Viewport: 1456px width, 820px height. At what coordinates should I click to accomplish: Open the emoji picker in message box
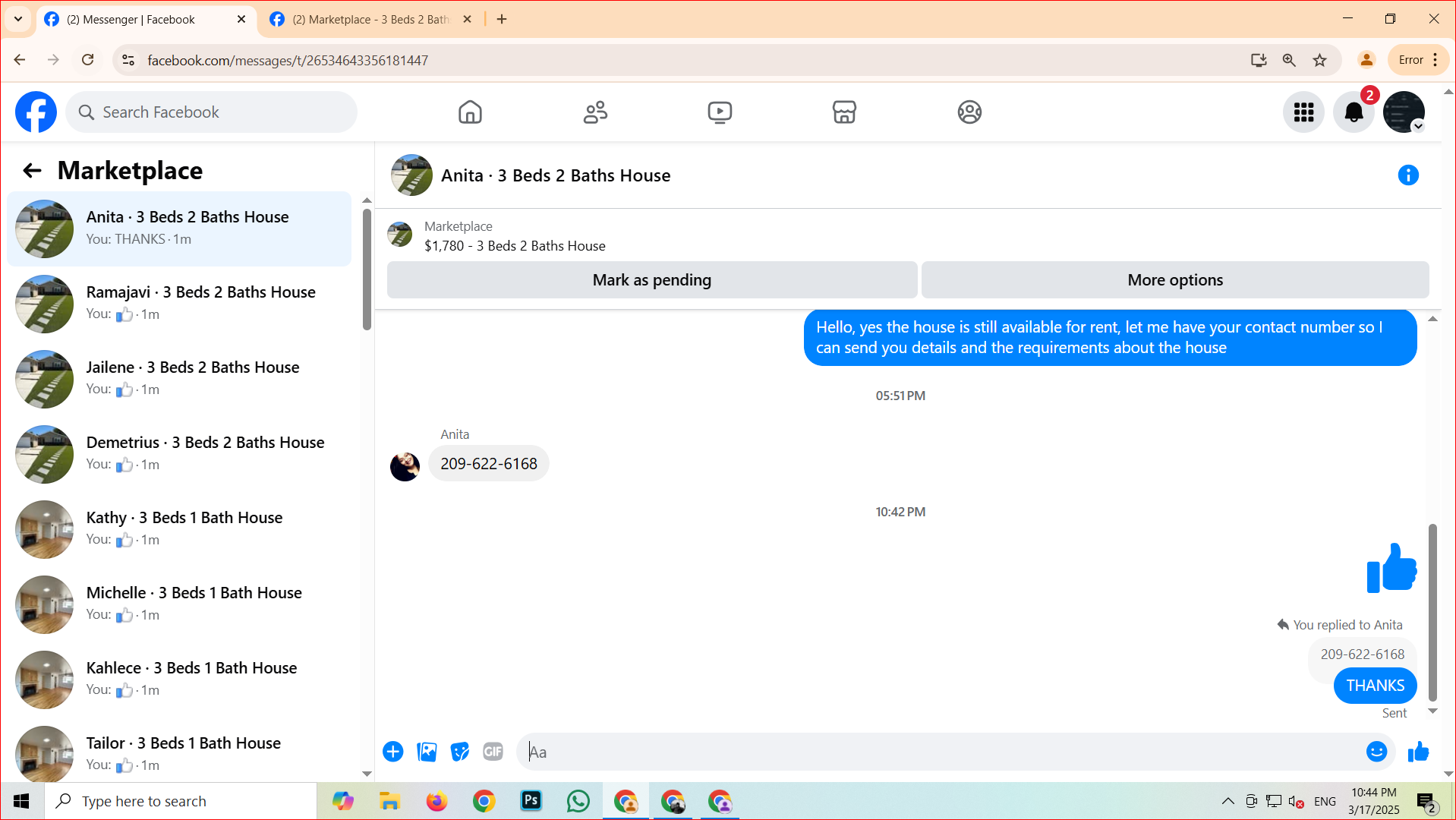pyautogui.click(x=1376, y=752)
